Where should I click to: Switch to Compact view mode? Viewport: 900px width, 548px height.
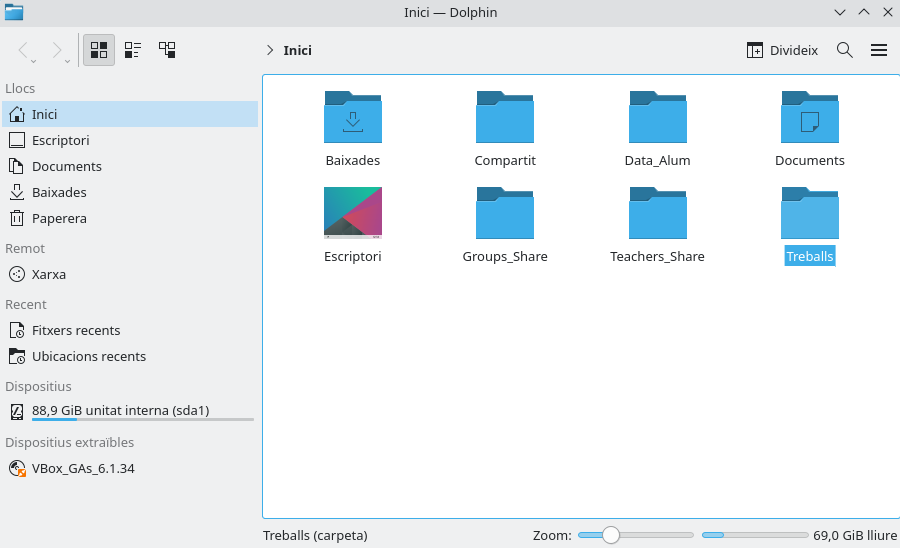[x=133, y=50]
